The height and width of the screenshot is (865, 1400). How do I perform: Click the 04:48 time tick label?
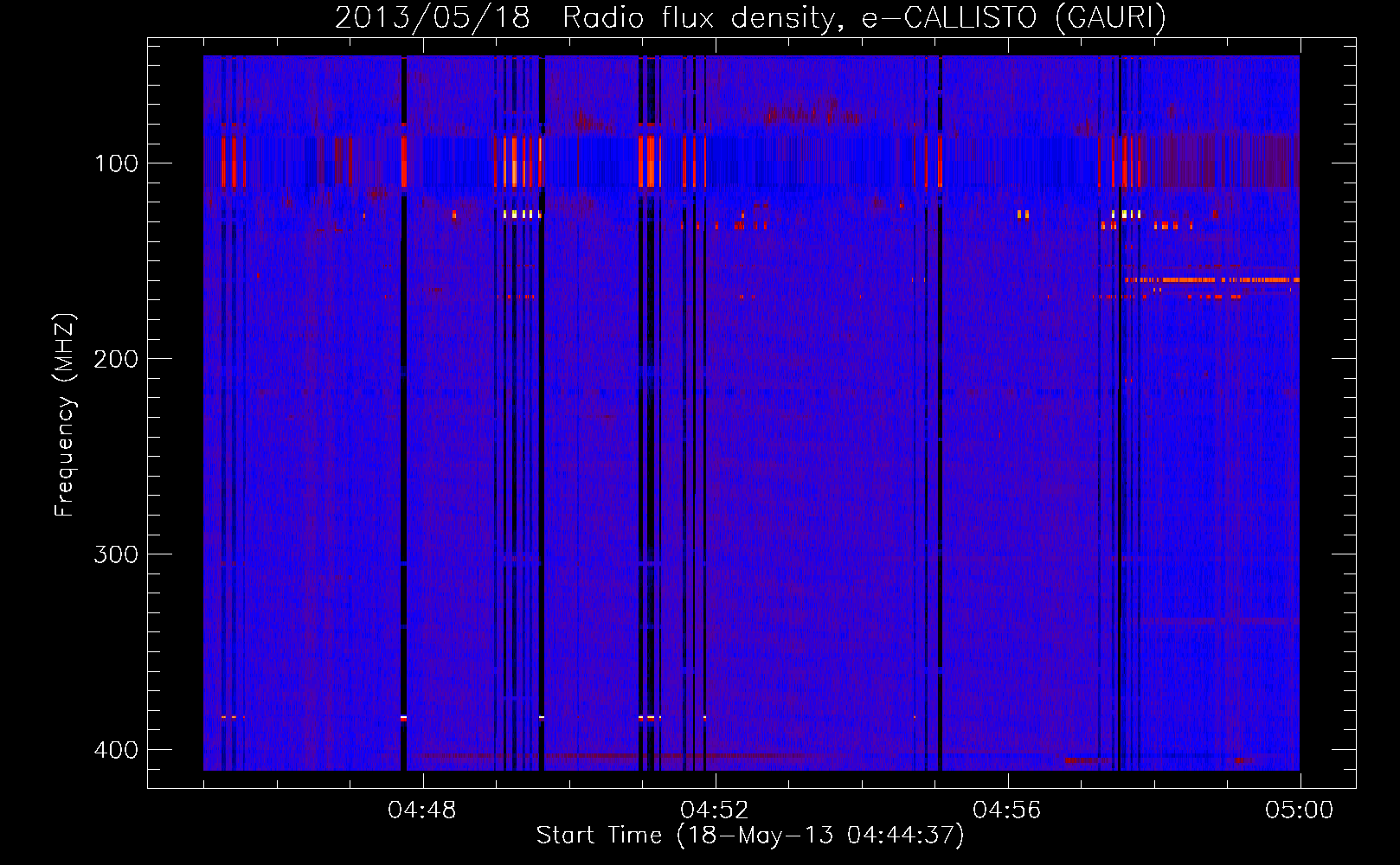[x=422, y=811]
